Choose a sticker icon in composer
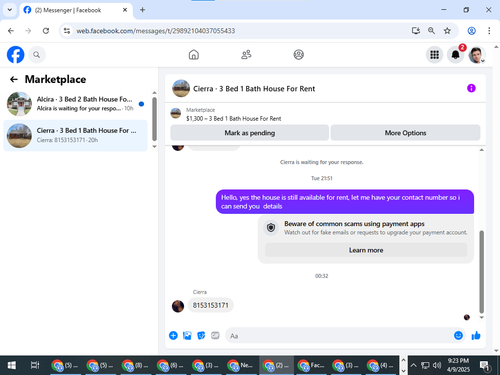This screenshot has height=375, width=500. [201, 336]
